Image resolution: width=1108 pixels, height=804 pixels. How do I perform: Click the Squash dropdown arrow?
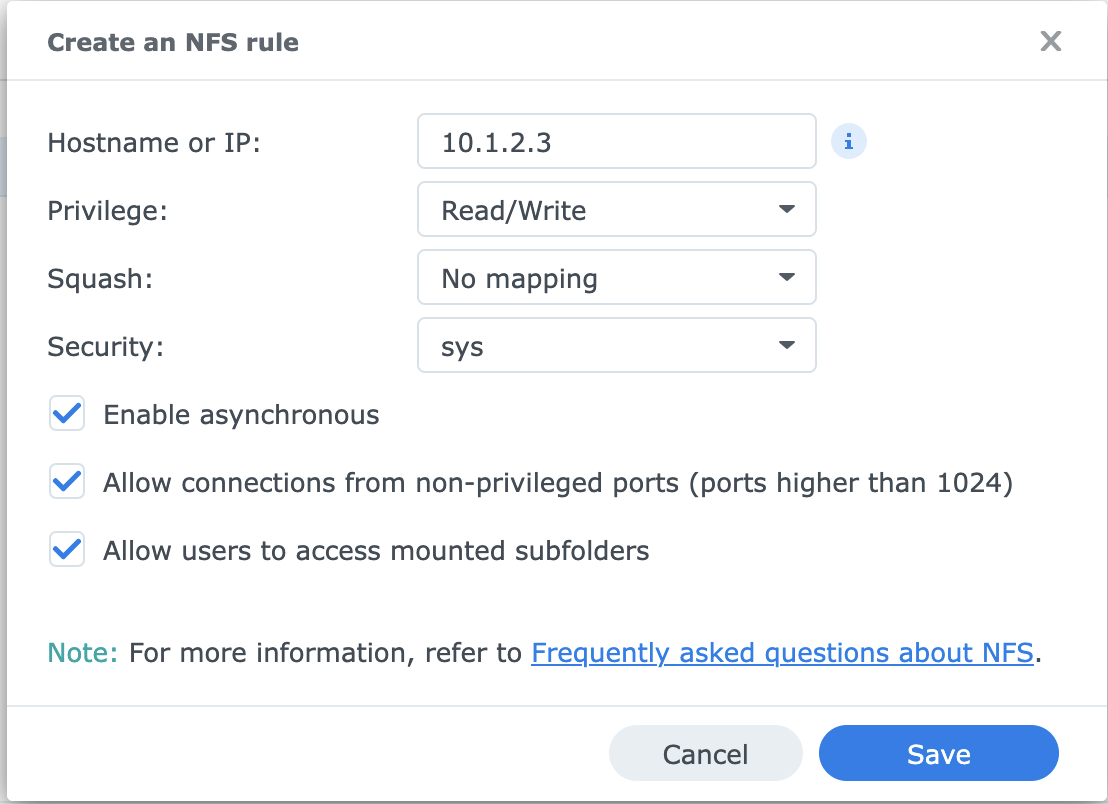coord(787,277)
